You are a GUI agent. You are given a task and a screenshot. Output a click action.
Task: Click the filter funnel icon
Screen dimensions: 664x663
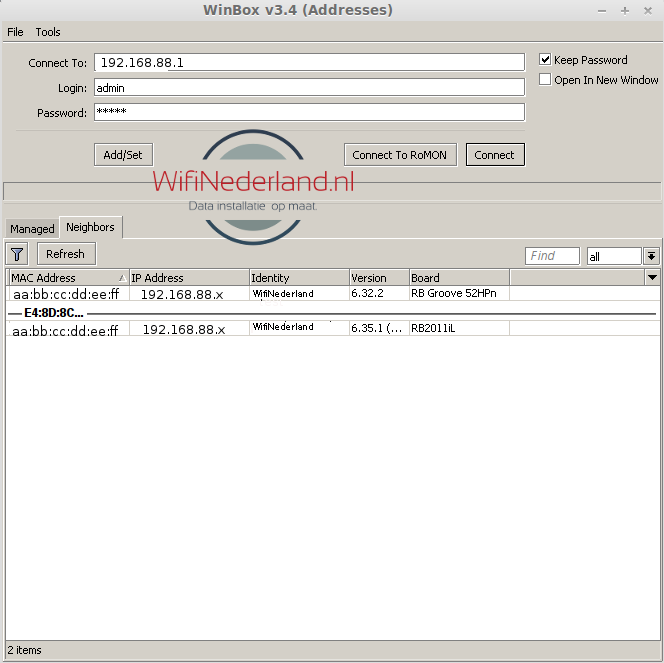click(x=17, y=254)
